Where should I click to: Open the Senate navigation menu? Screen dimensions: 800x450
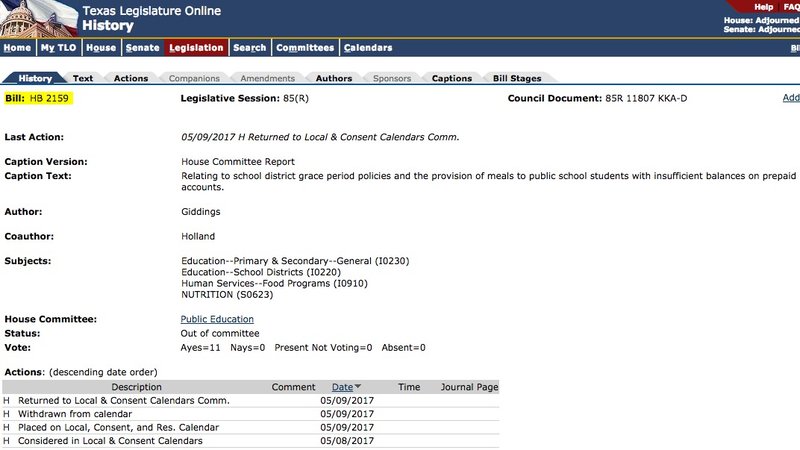pos(142,48)
